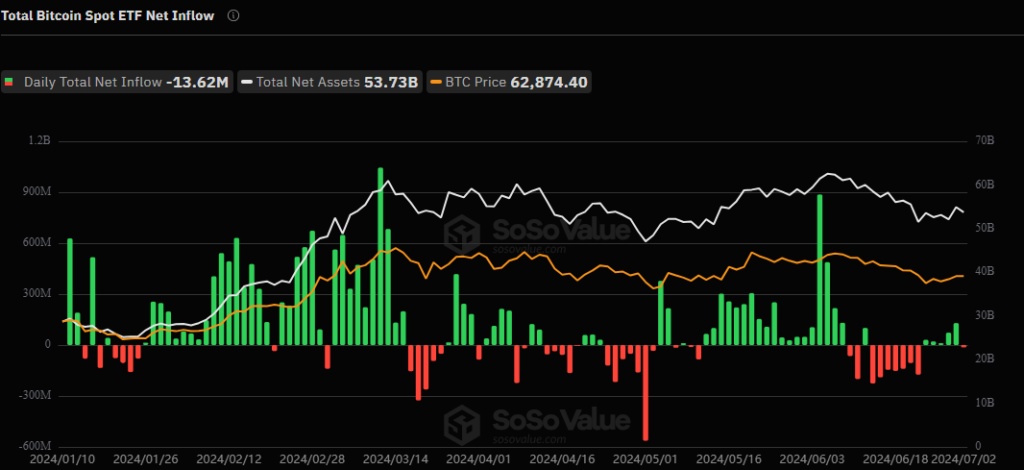Click the -13.62M inflow value
Image resolution: width=1024 pixels, height=470 pixels.
198,82
